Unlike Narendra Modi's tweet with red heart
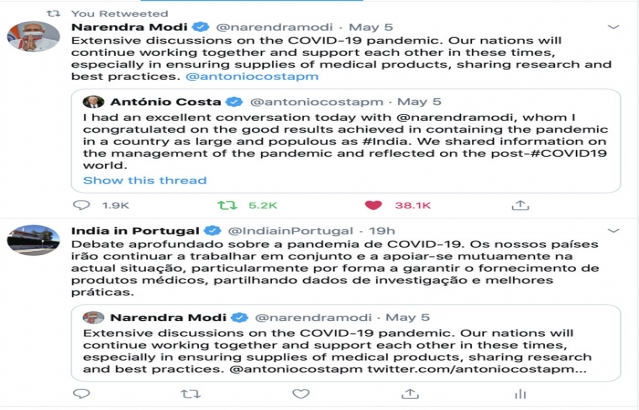Image resolution: width=639 pixels, height=410 pixels. click(x=373, y=205)
